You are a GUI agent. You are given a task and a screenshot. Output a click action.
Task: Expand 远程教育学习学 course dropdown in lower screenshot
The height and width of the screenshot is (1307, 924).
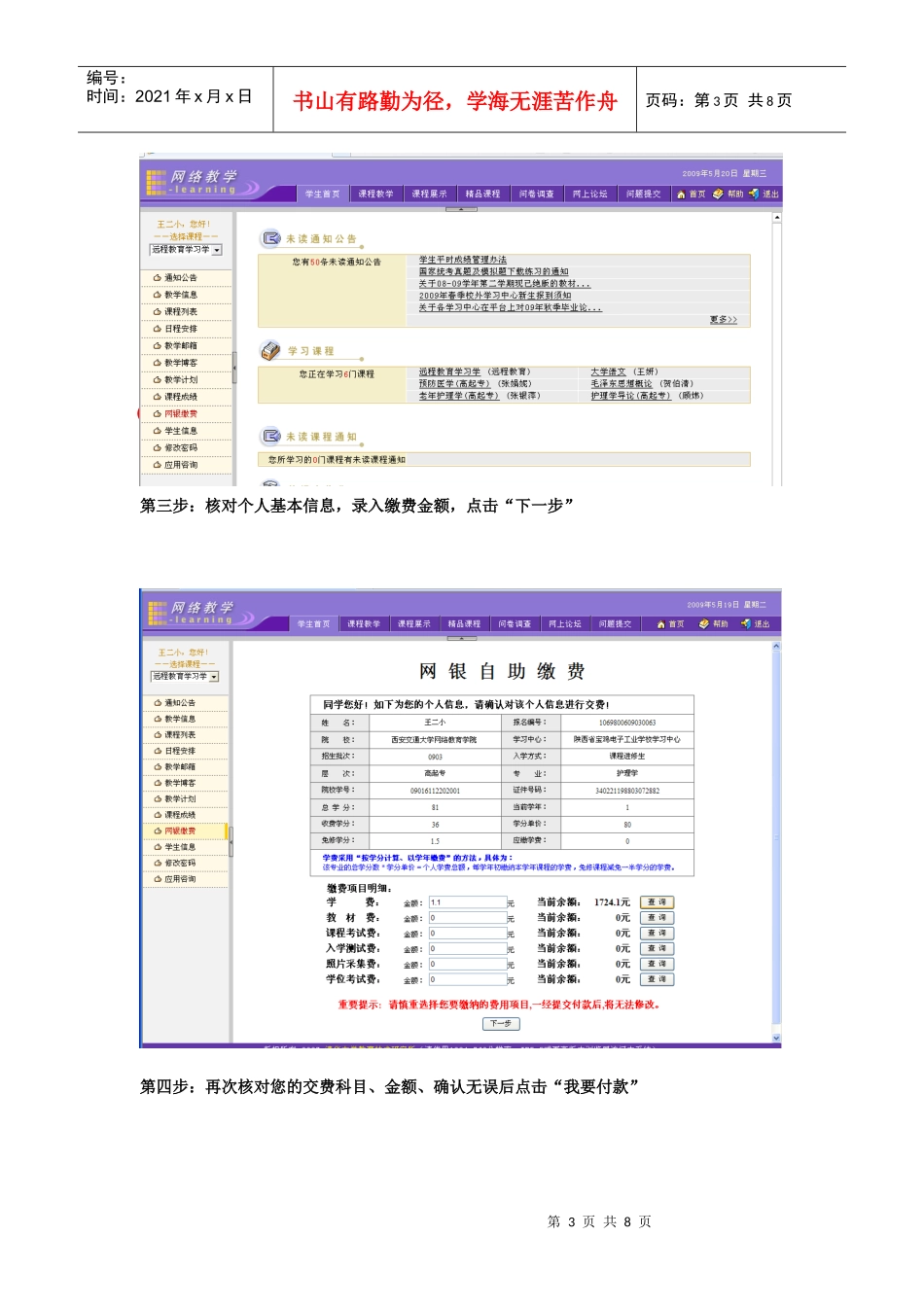point(214,677)
